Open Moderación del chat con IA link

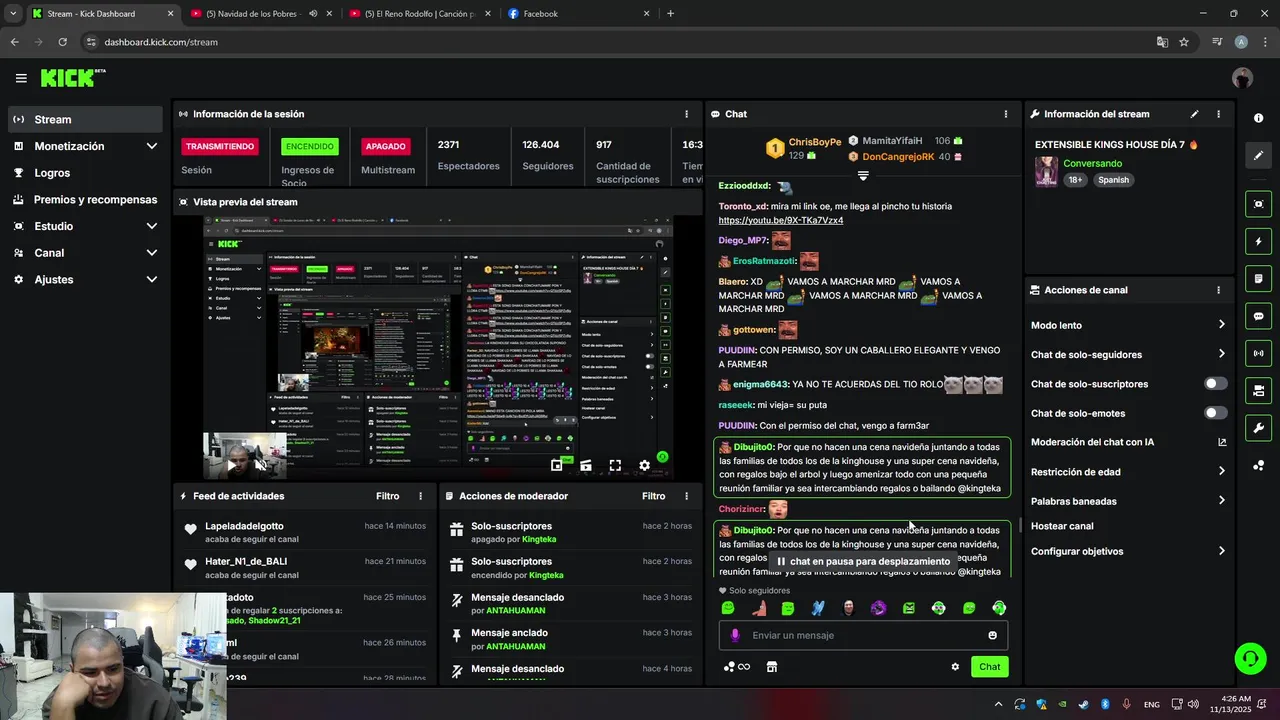coord(1128,442)
